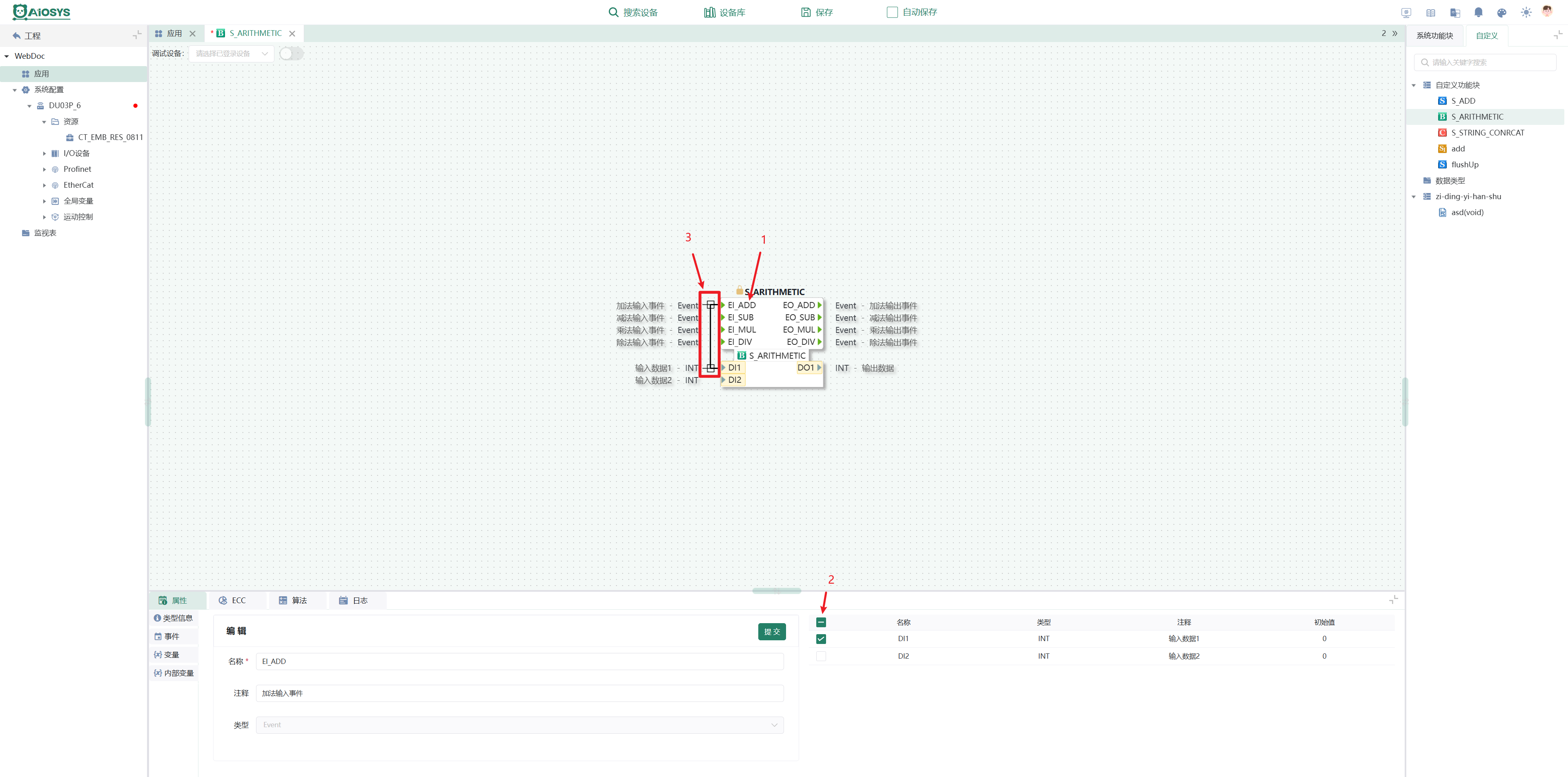Screen dimensions: 1568x777
Task: Open the 事件 section
Action: click(x=174, y=637)
